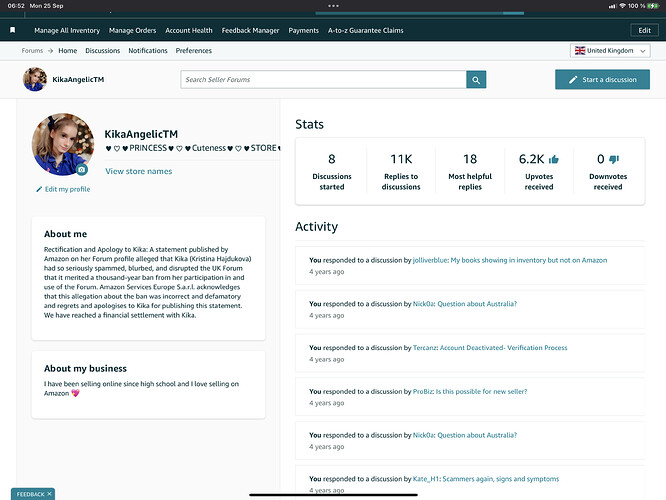
Task: Close the Feedback tab with X
Action: click(49, 494)
